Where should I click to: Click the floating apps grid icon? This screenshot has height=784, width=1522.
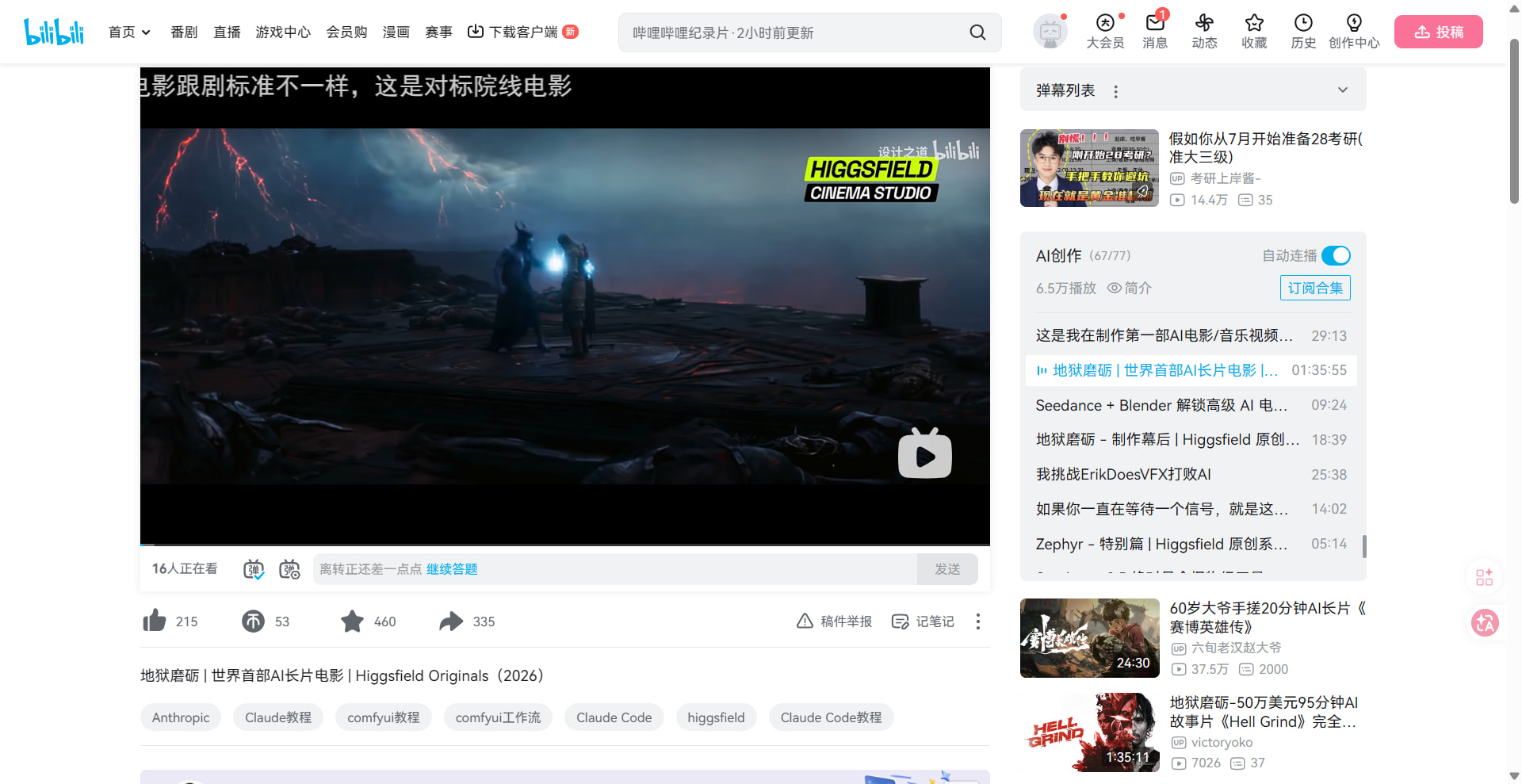click(1485, 577)
